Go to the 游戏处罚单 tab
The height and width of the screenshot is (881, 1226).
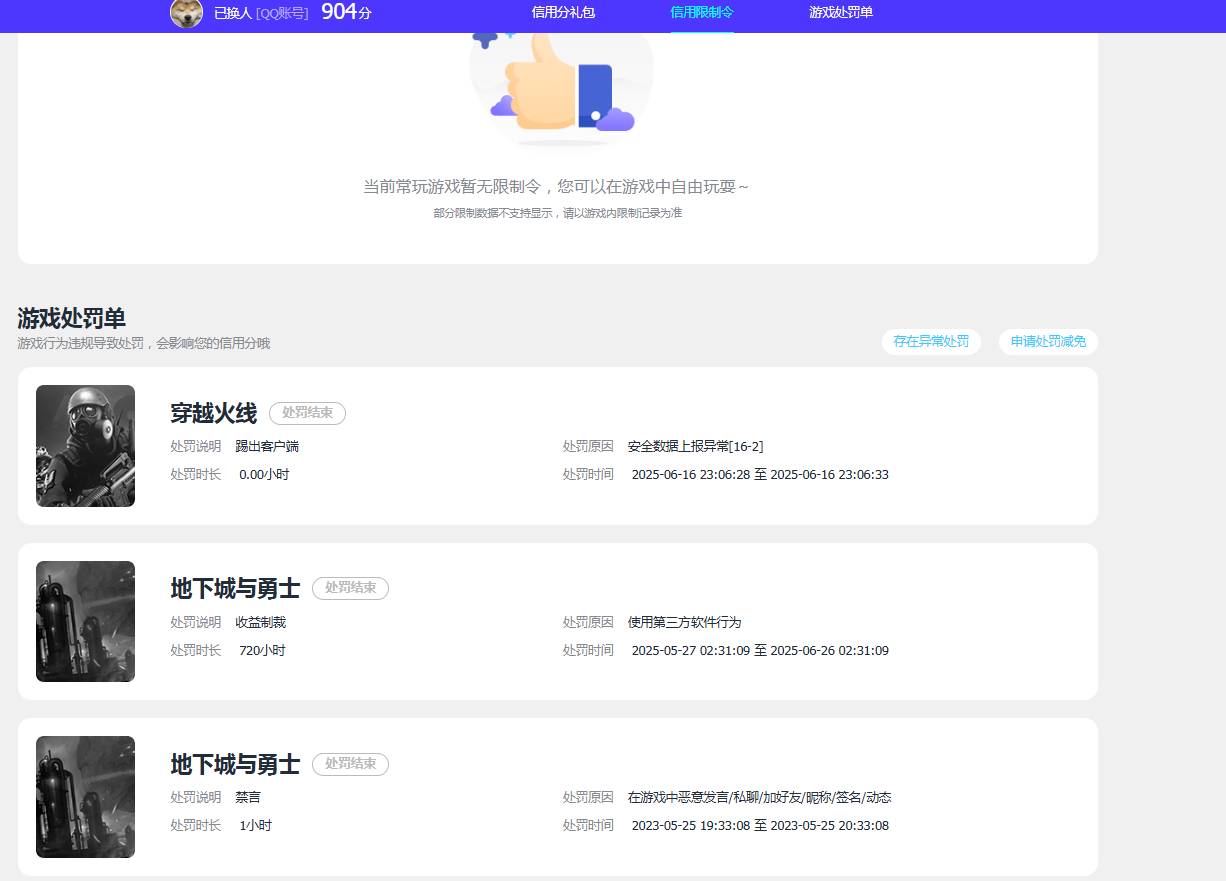click(841, 13)
